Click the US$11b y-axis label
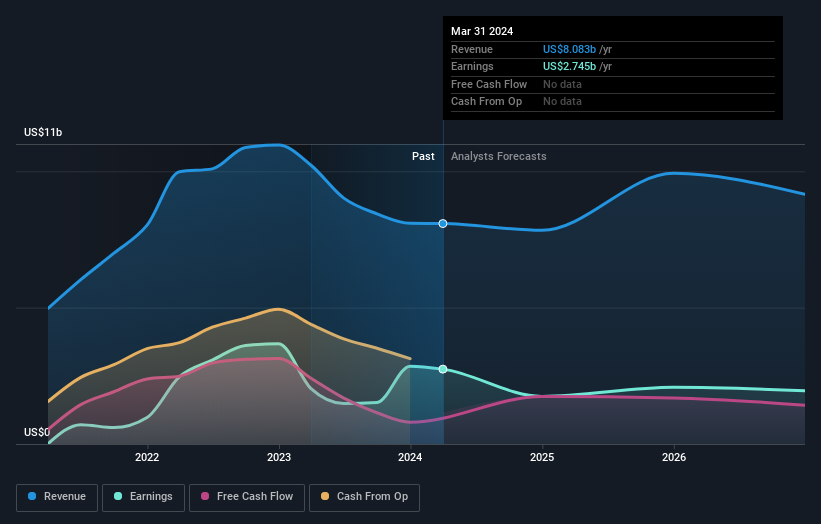821x524 pixels. [x=43, y=132]
